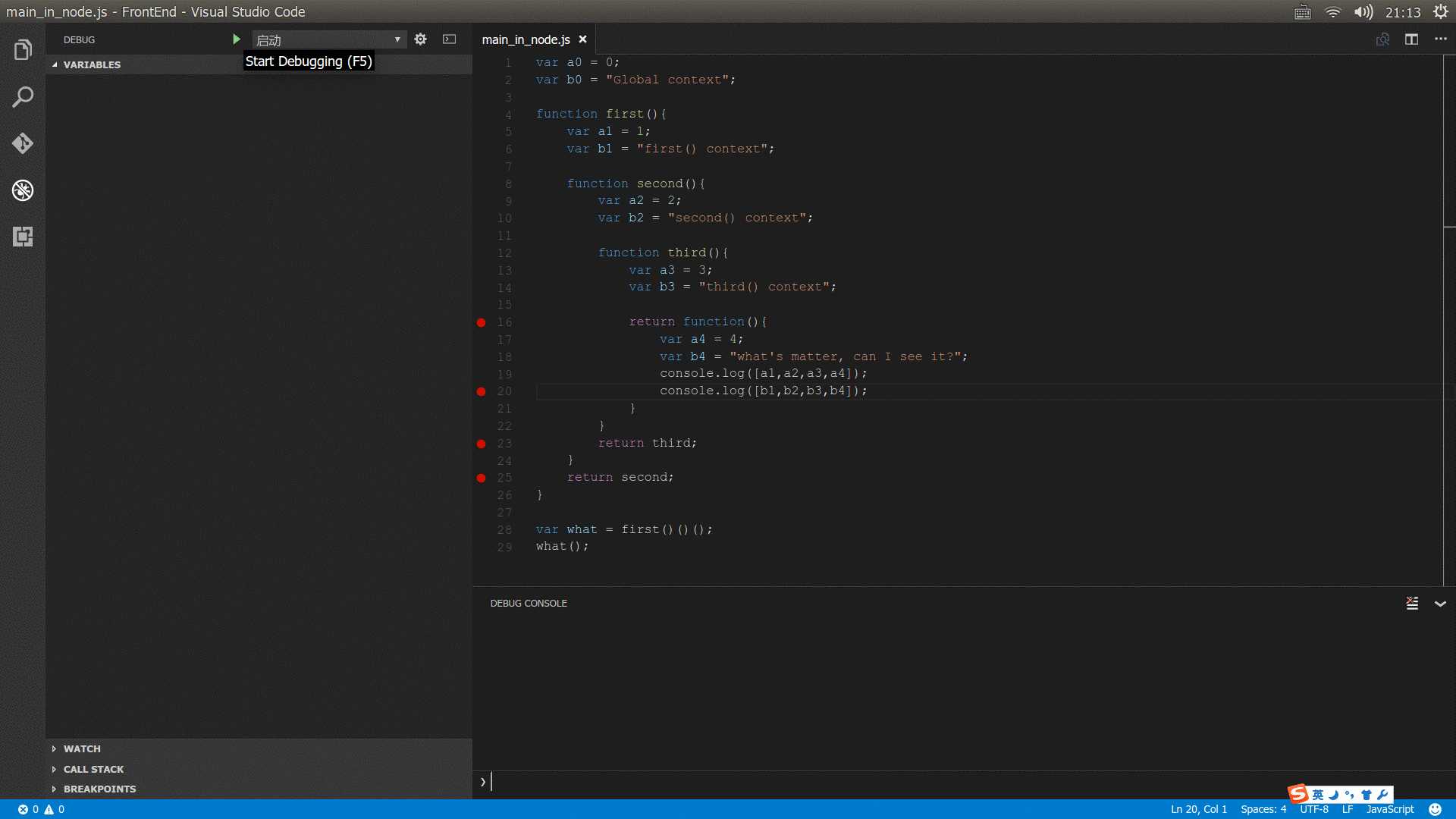Change file encoding UTF-8
Viewport: 1456px width, 819px height.
click(1314, 809)
